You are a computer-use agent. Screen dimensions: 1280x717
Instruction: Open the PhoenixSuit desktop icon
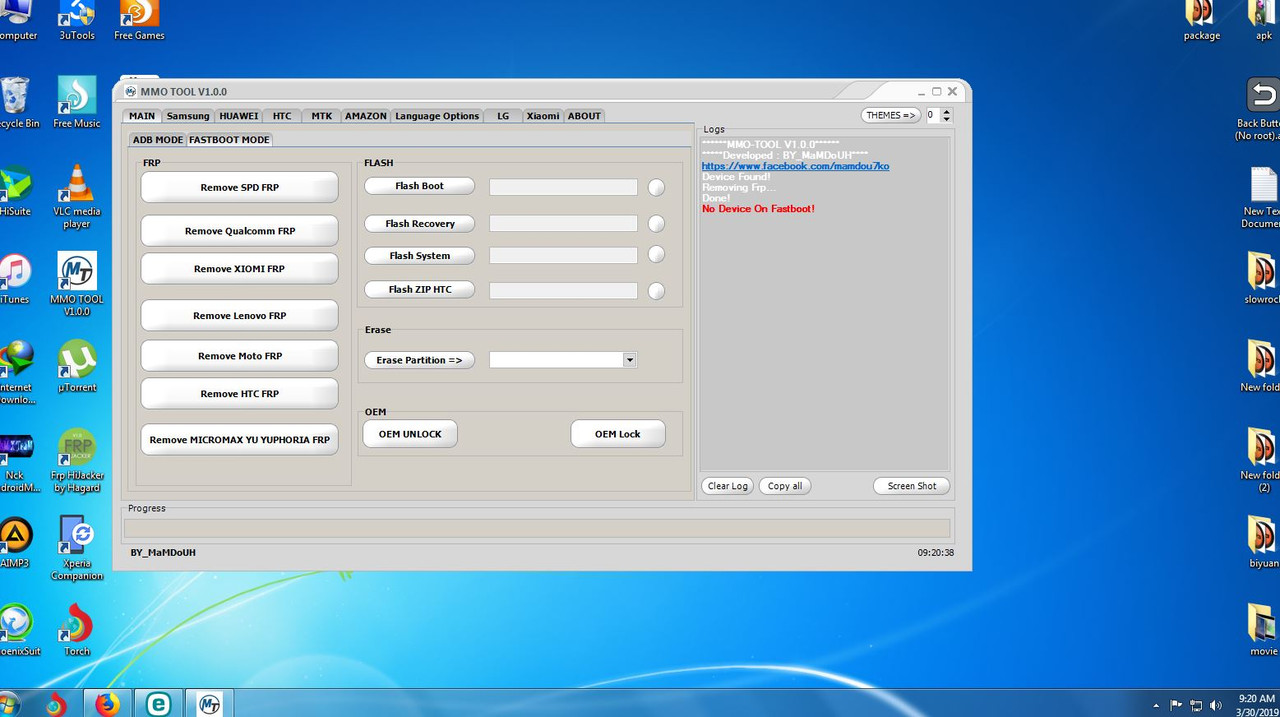[18, 630]
